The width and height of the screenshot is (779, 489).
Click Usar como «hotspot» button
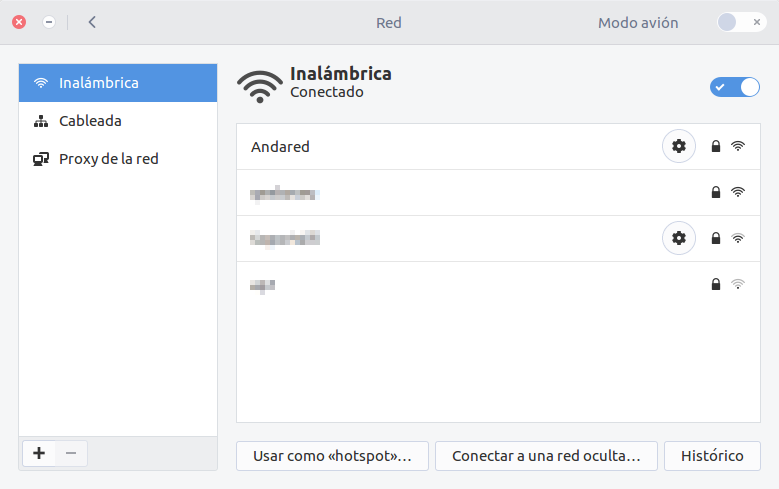(x=332, y=456)
